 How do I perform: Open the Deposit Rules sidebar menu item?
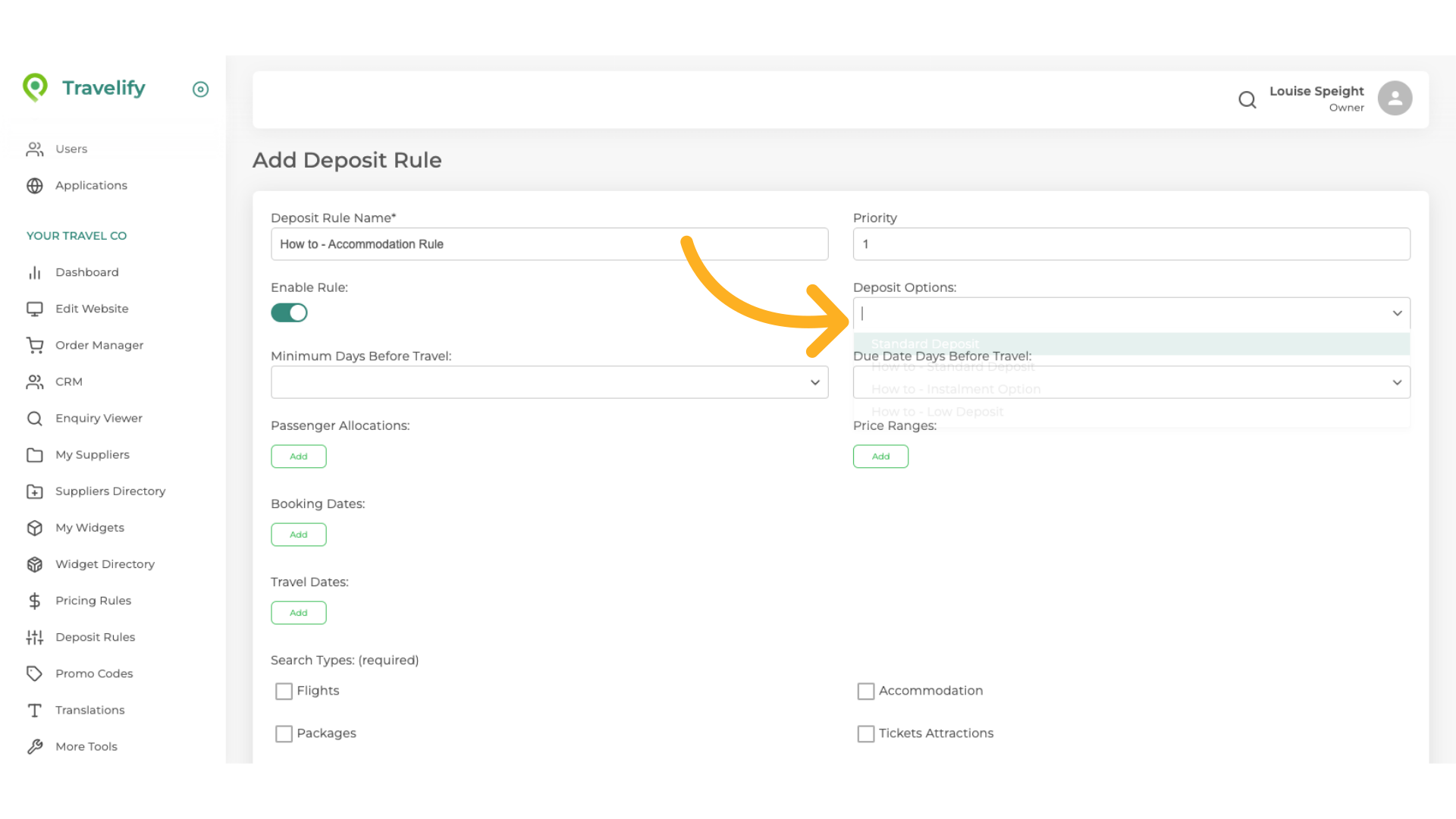tap(96, 637)
